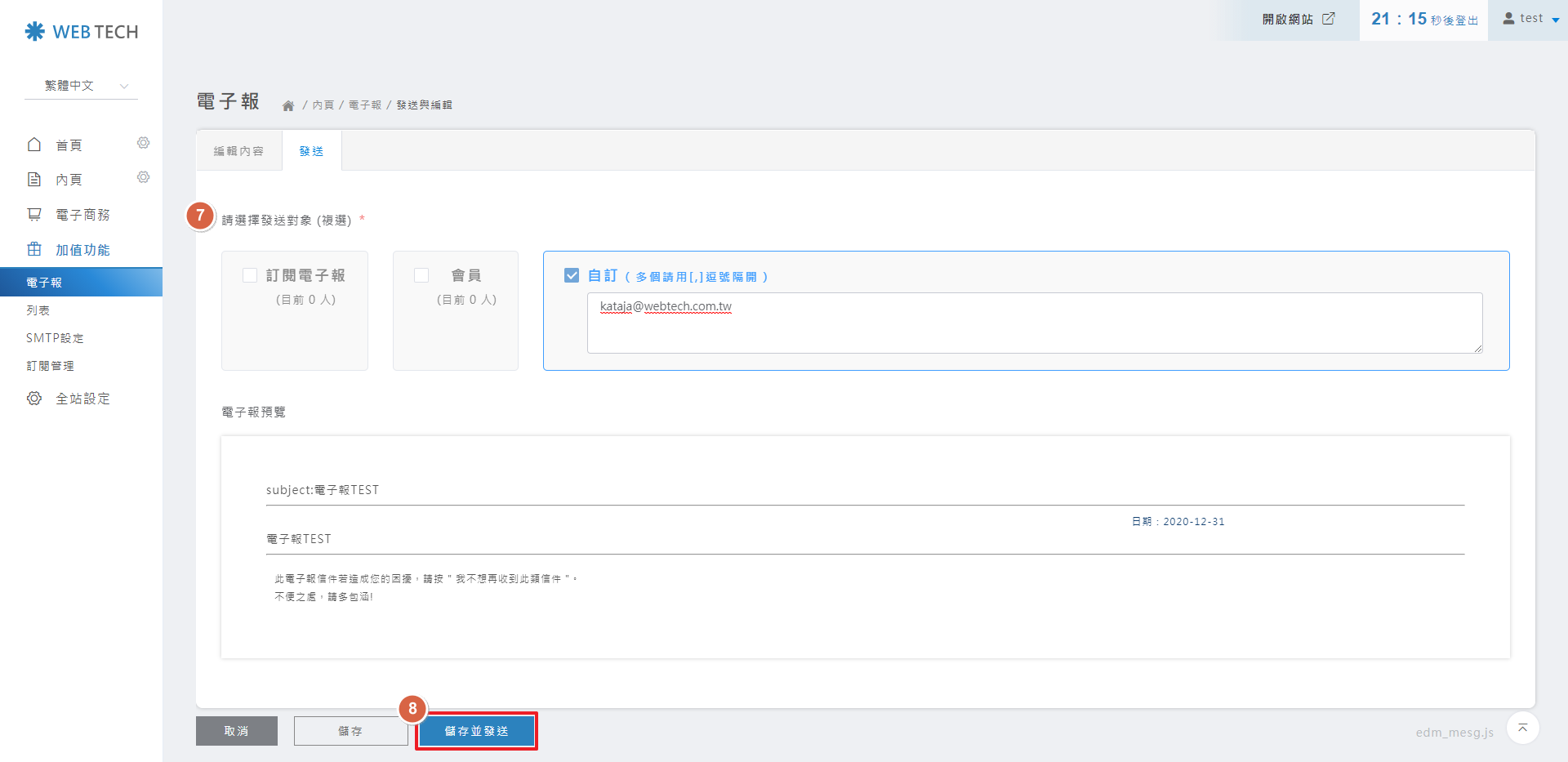Click the gear icon beside 首頁

pyautogui.click(x=143, y=143)
